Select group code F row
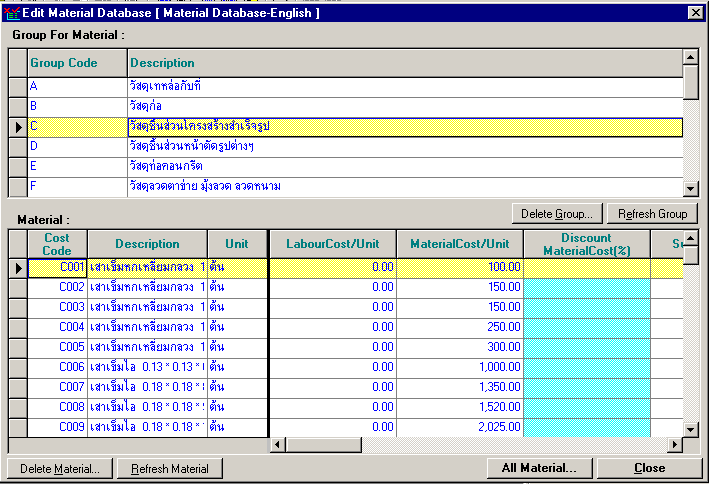The width and height of the screenshot is (709, 484). [346, 186]
